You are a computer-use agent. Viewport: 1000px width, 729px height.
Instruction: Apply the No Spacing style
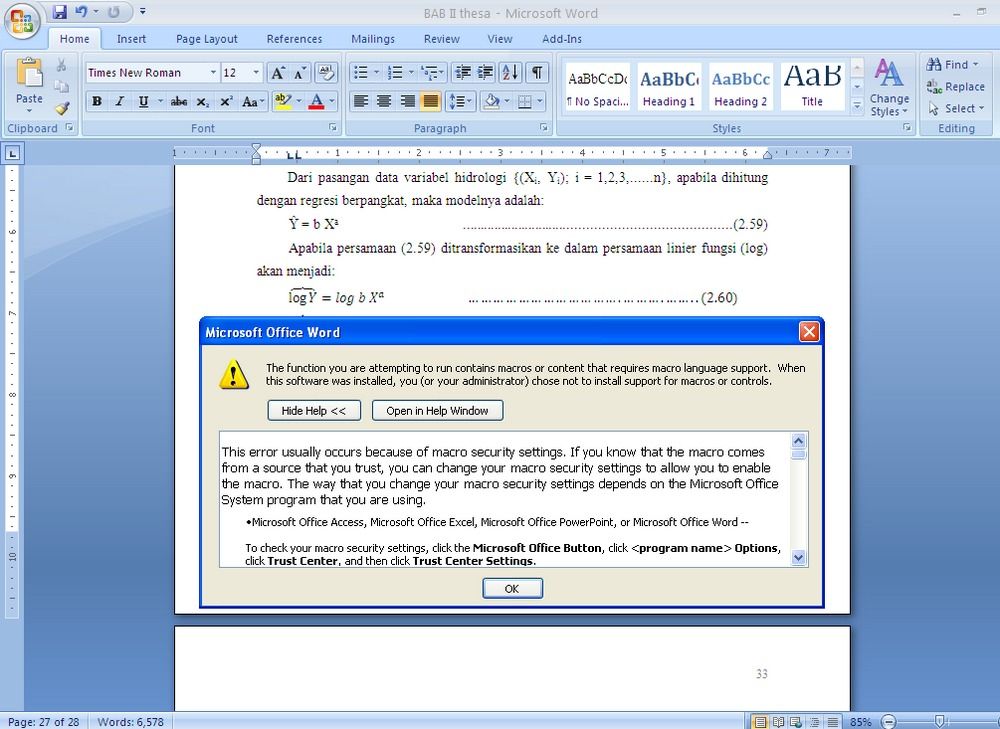coord(598,87)
